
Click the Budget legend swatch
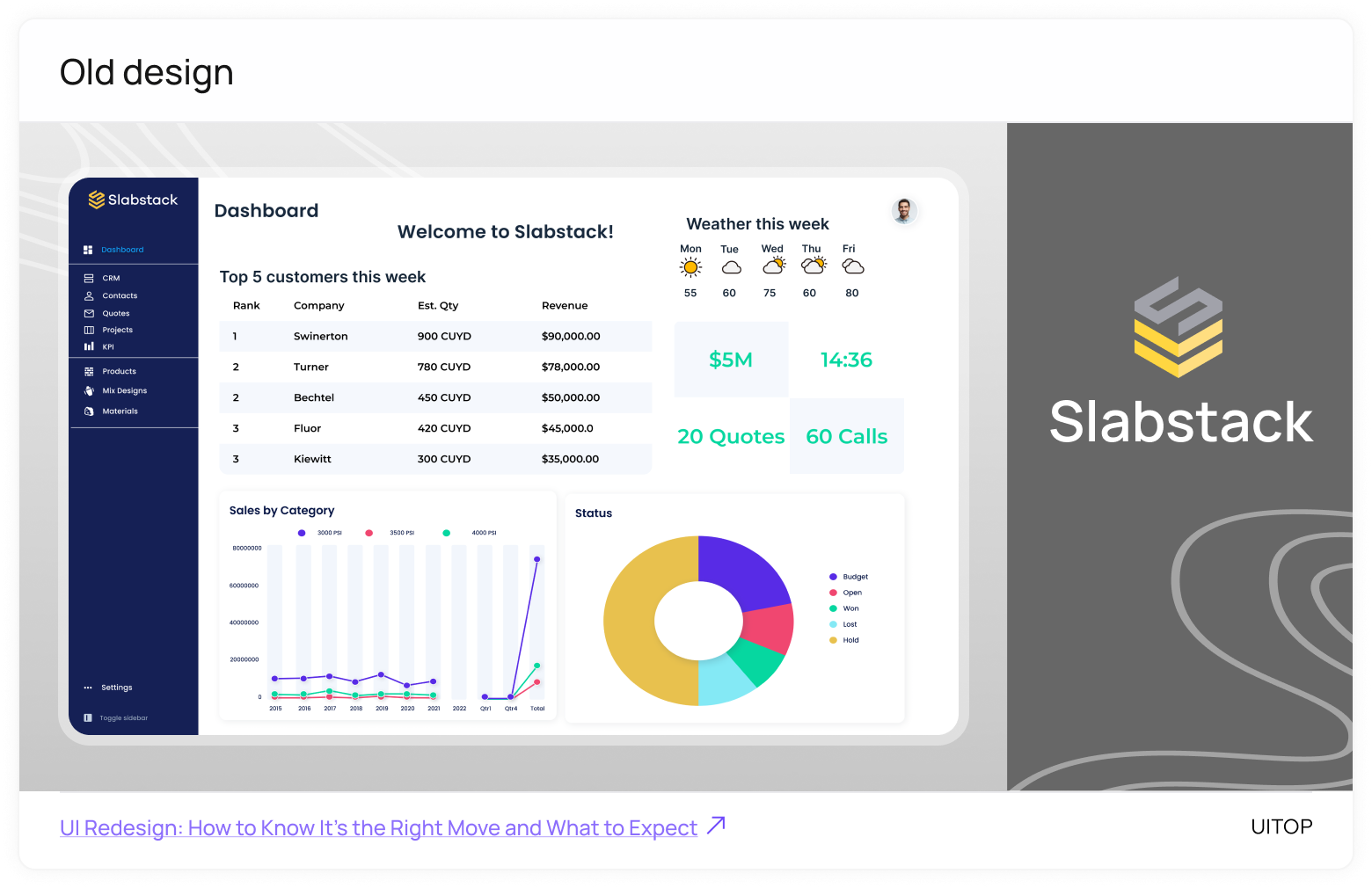click(x=833, y=577)
